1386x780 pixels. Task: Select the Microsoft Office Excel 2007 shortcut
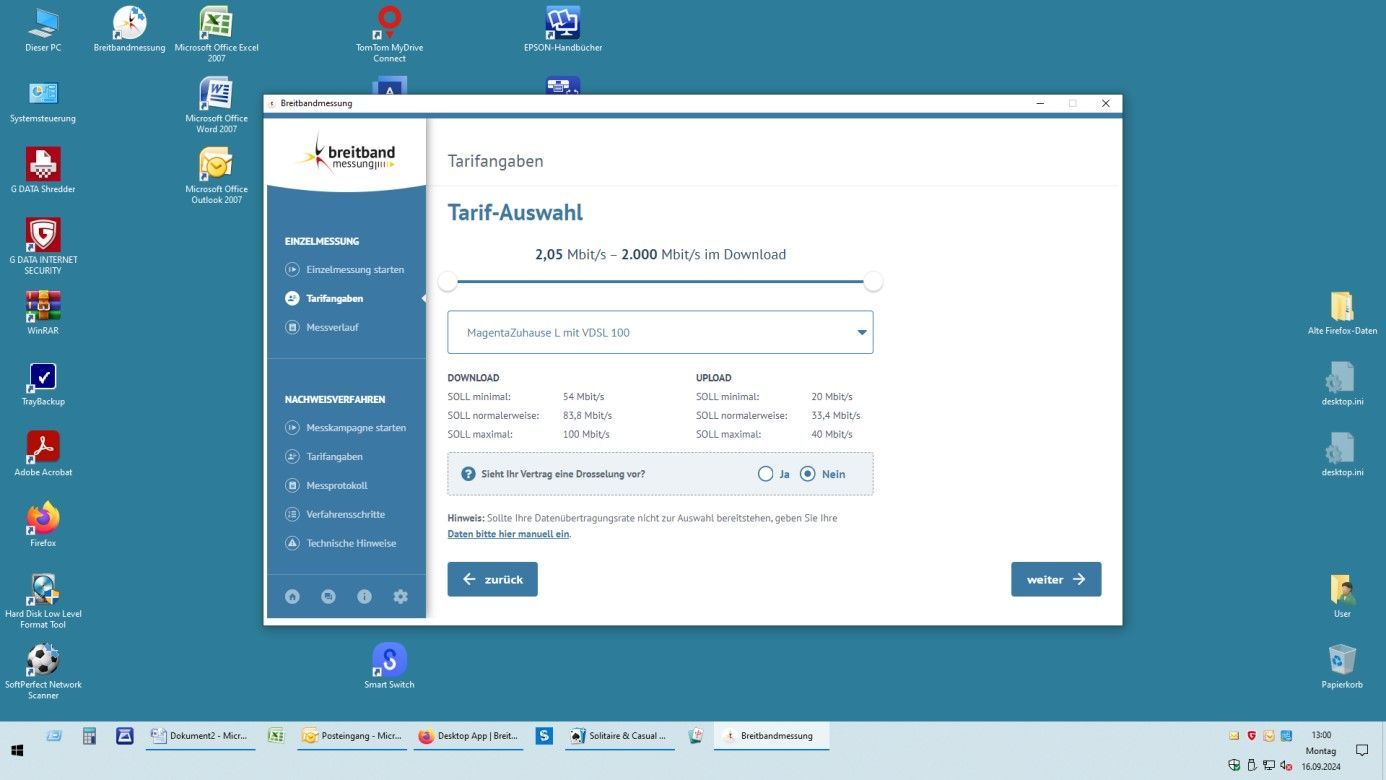pos(216,34)
